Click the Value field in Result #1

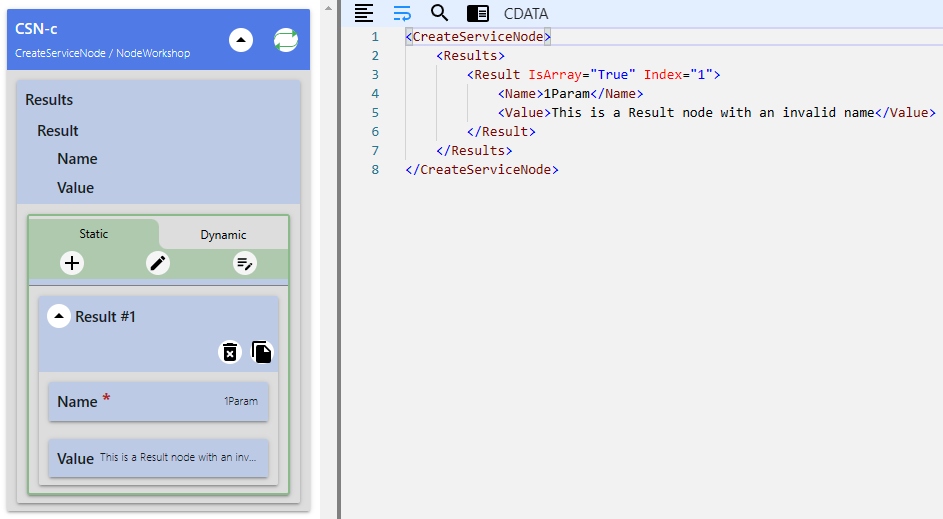158,458
